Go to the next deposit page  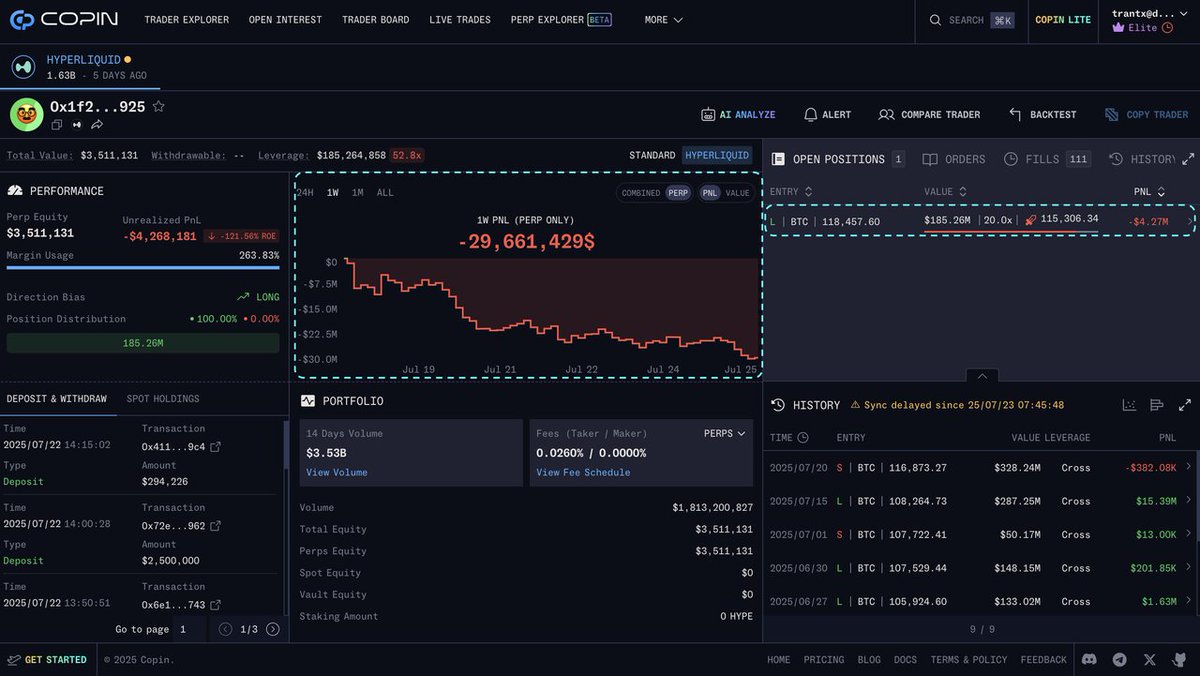[x=273, y=629]
